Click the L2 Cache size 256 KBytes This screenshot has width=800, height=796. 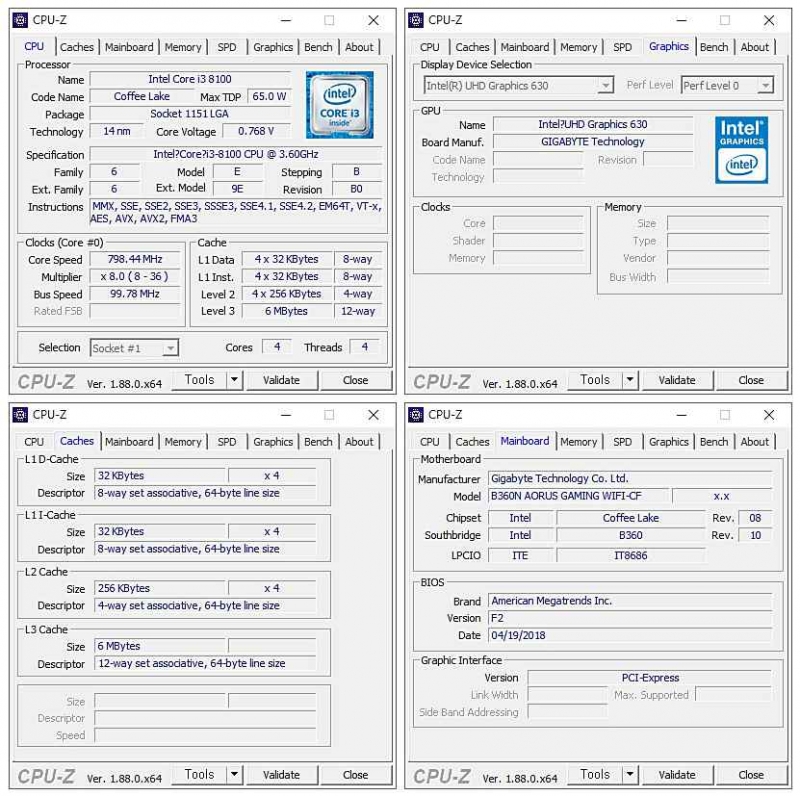pyautogui.click(x=160, y=588)
